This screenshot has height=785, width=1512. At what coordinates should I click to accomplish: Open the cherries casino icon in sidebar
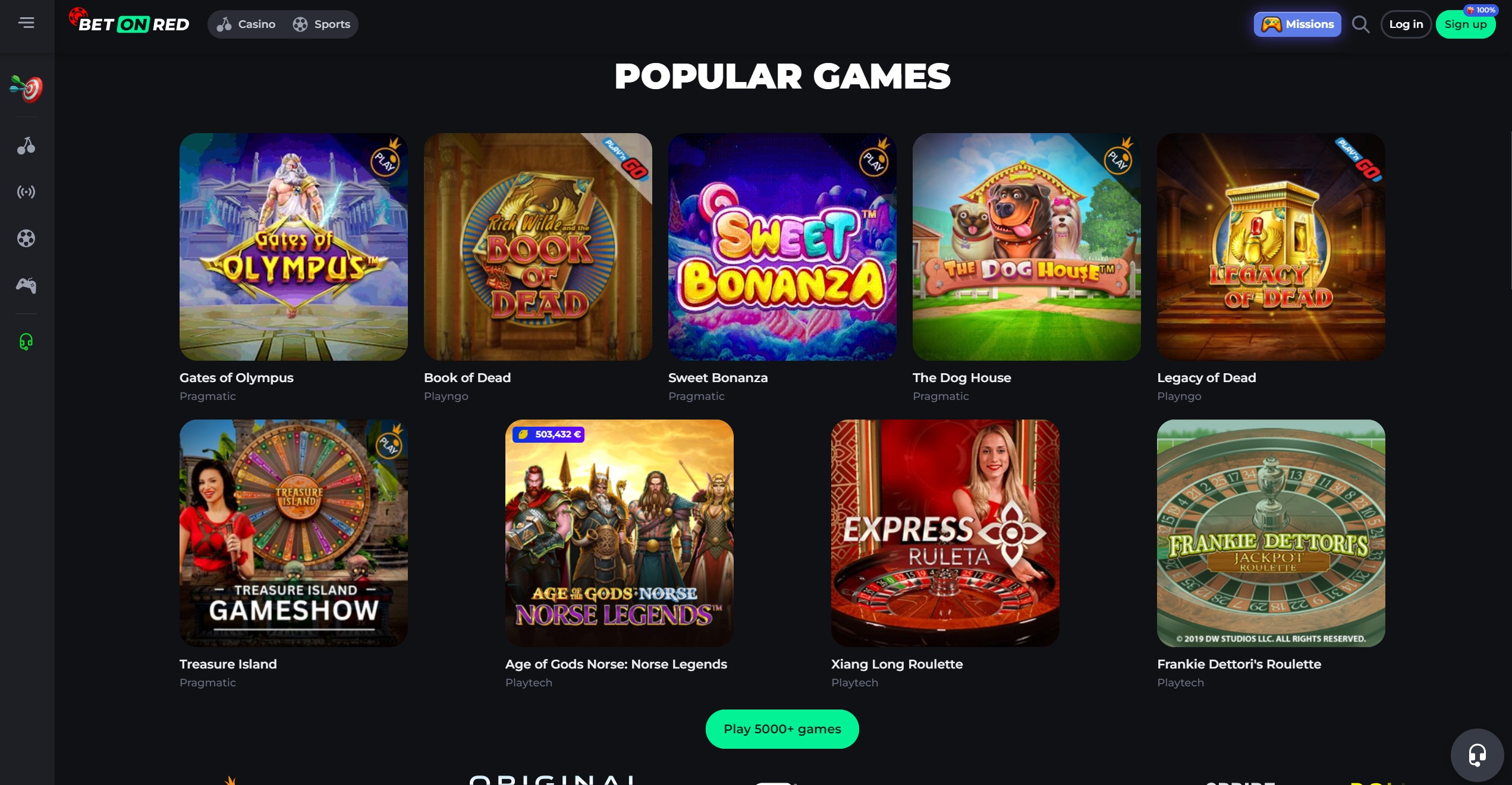coord(26,146)
